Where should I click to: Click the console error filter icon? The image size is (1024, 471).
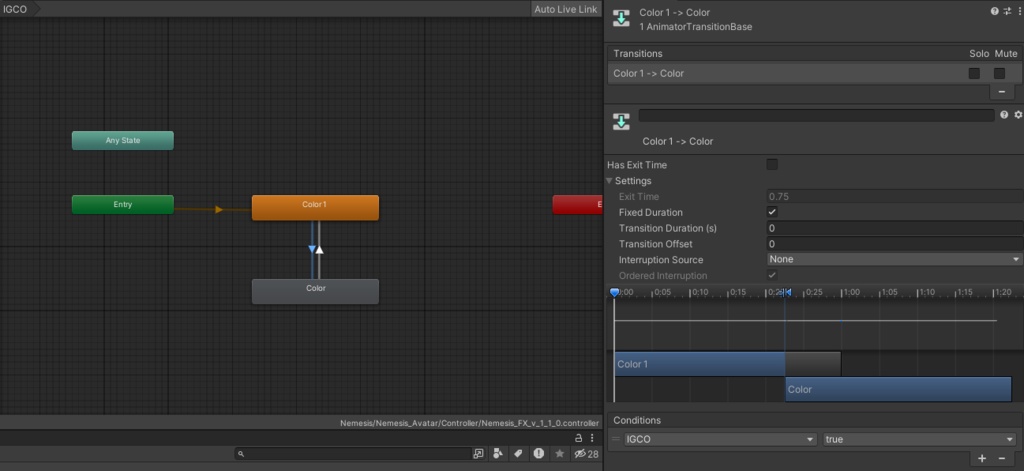tap(539, 454)
